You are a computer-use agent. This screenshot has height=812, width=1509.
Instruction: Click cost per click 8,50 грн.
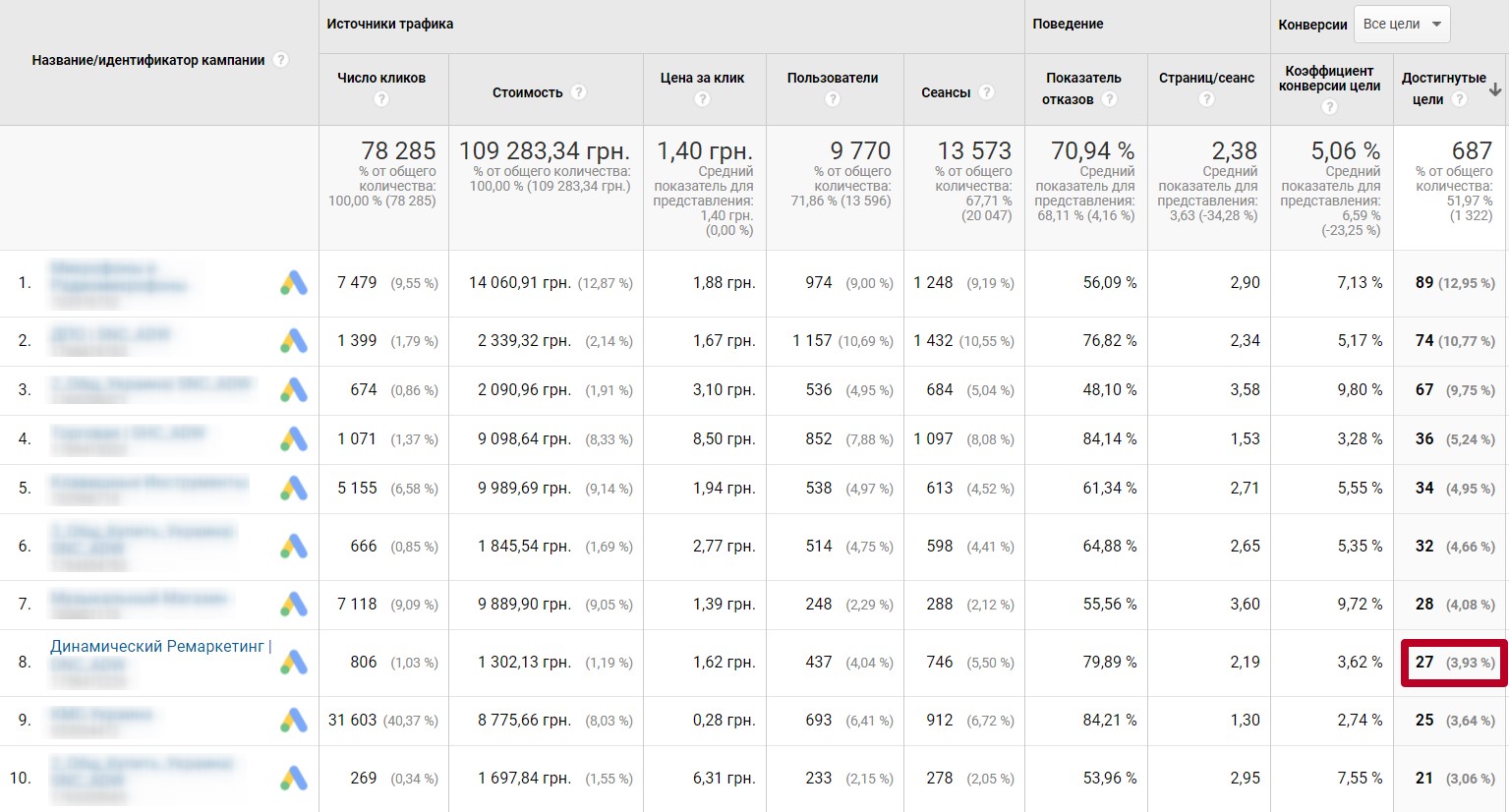coord(725,439)
